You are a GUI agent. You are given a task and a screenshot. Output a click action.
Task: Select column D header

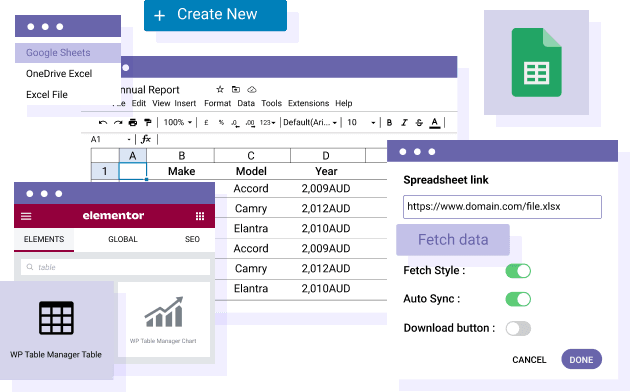pyautogui.click(x=328, y=156)
